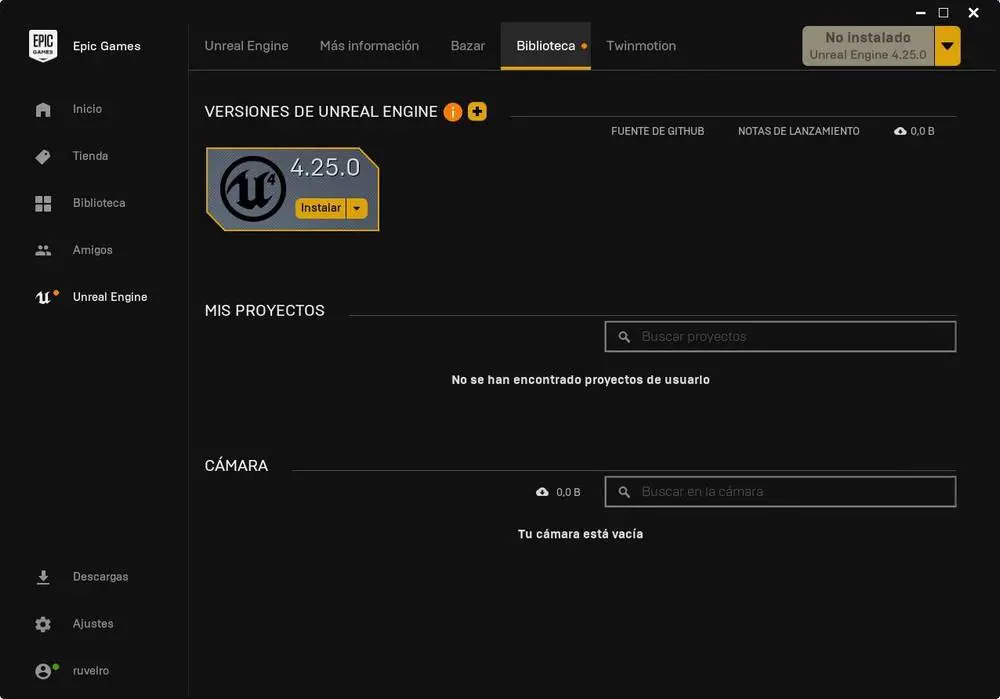1000x699 pixels.
Task: Minimize the launcher window
Action: click(x=920, y=13)
